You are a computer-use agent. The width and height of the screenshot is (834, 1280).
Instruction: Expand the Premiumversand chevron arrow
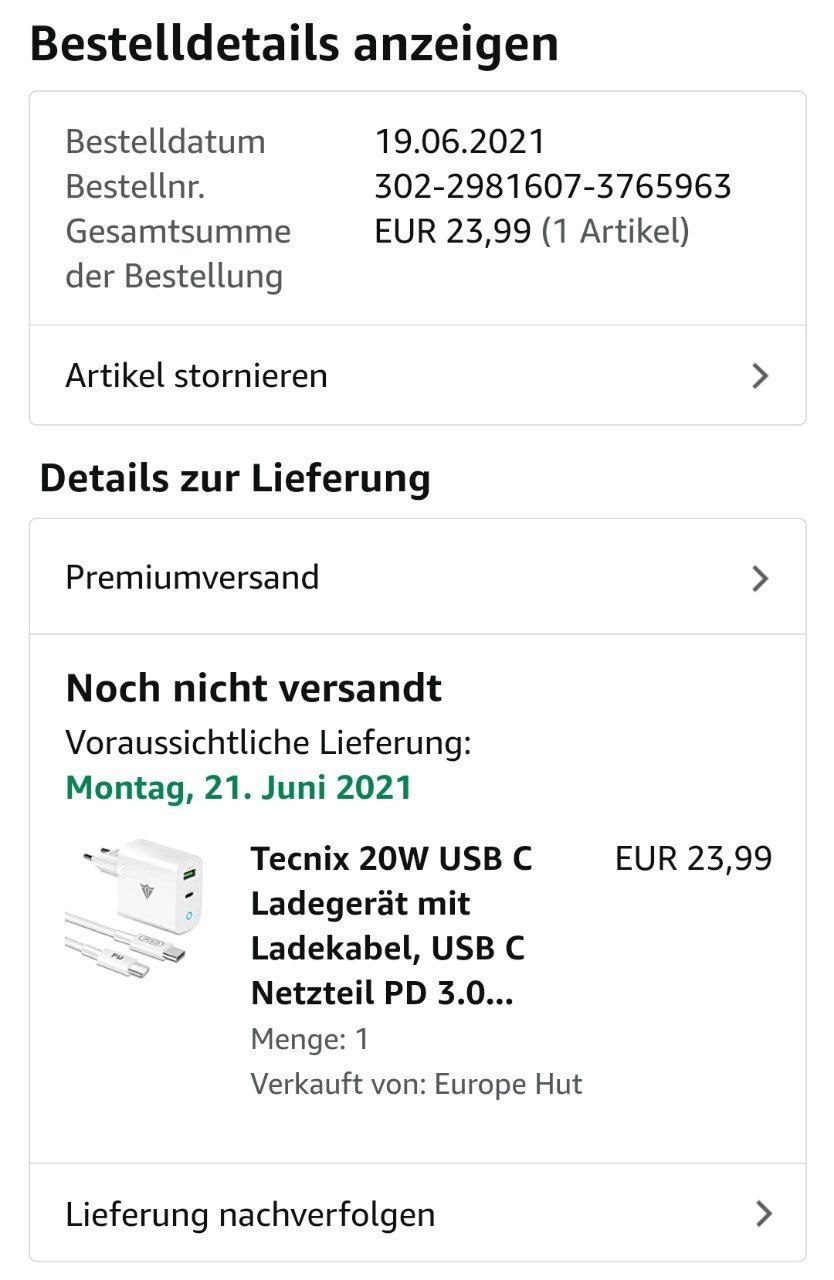point(761,578)
